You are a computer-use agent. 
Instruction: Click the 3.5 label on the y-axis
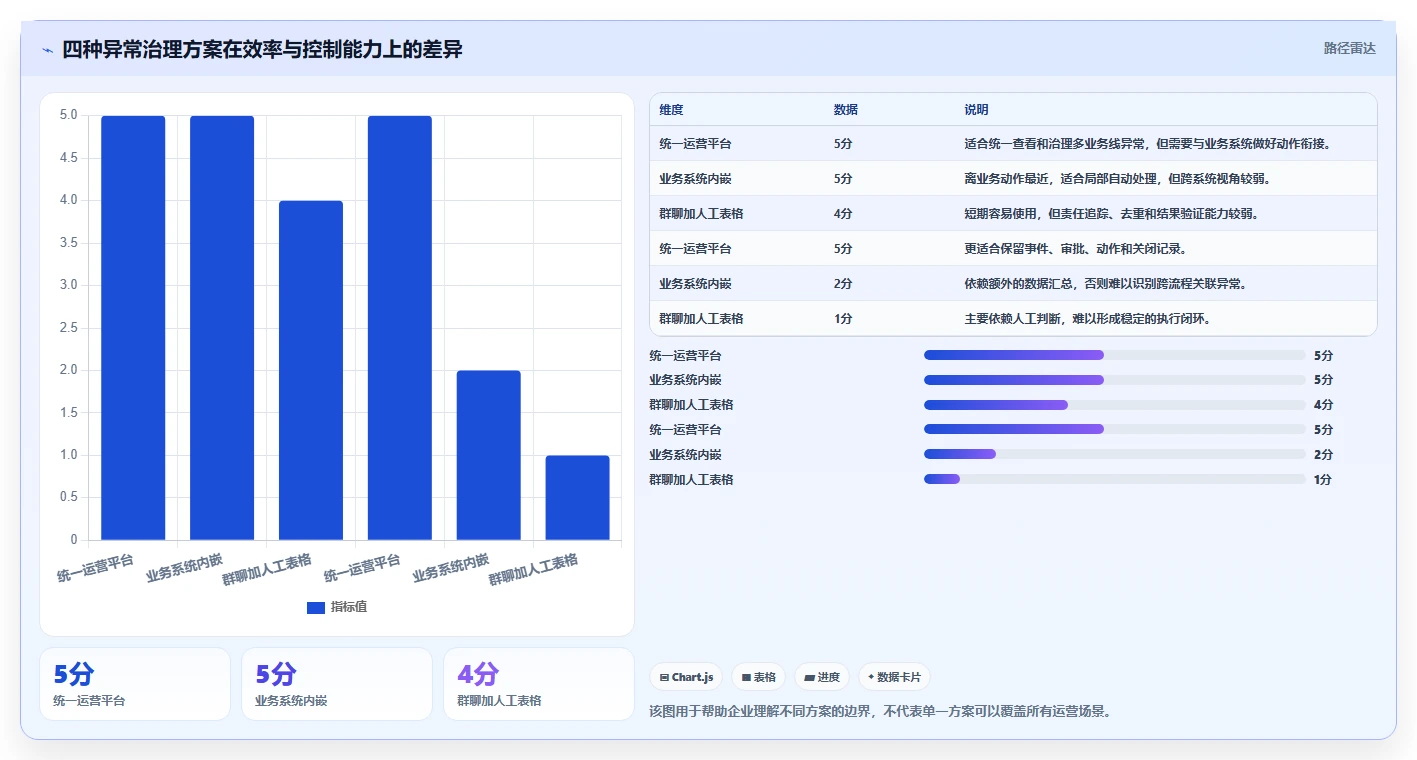69,243
